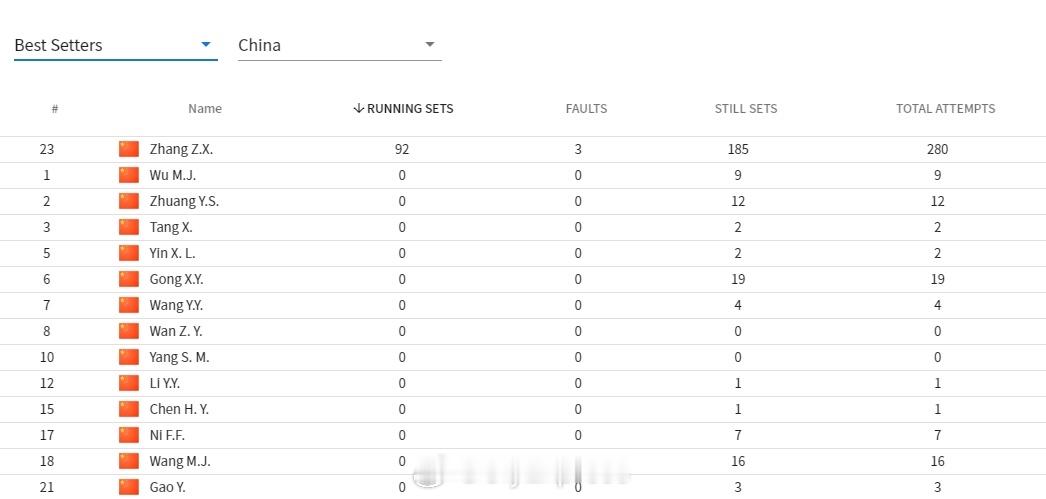
Task: Sort table by STILL SETS column
Action: 746,109
